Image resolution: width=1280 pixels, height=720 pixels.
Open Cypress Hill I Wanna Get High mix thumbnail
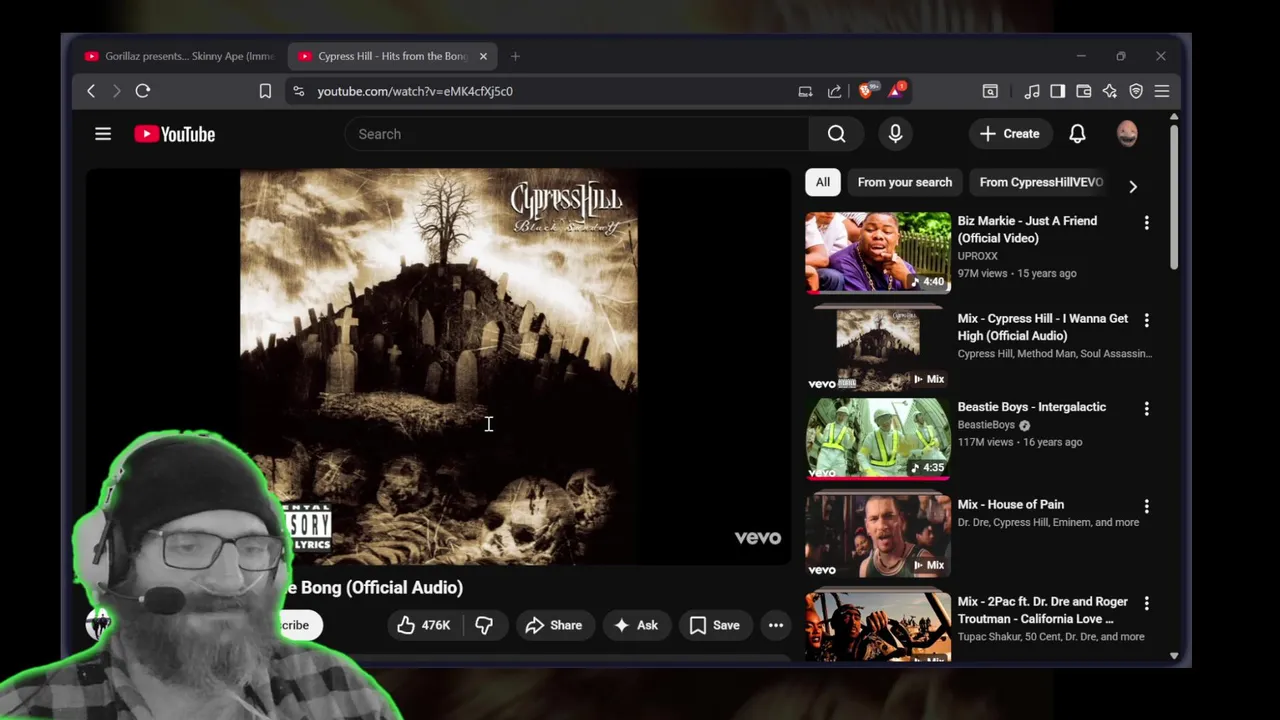878,348
